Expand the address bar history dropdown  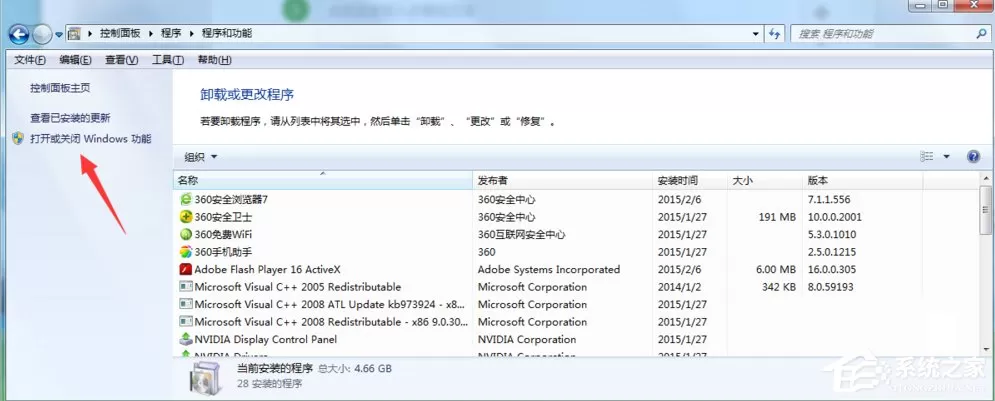(756, 34)
